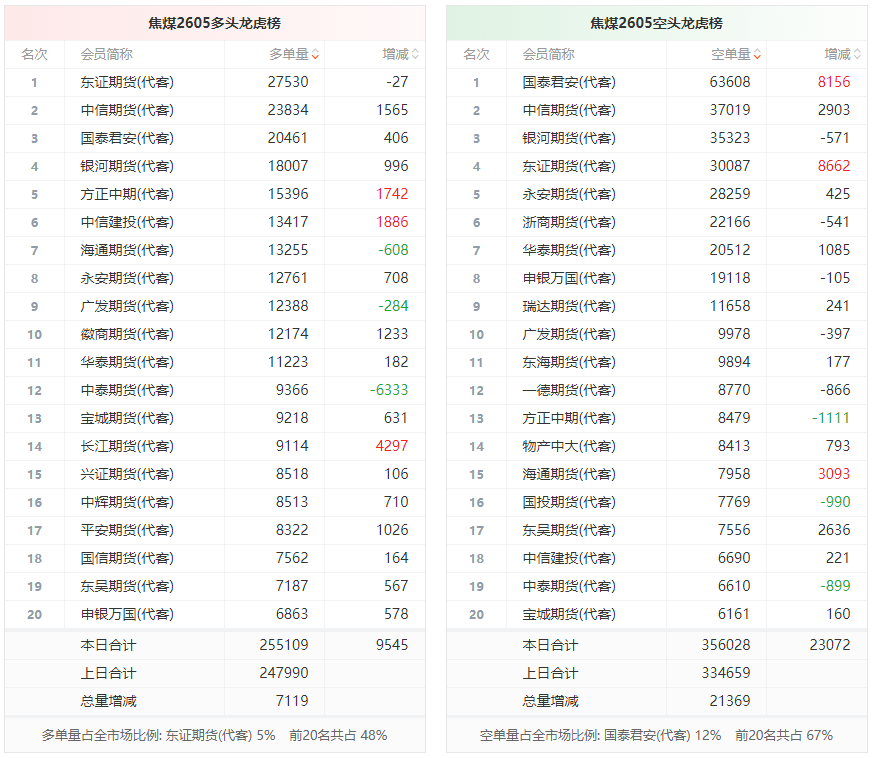874x758 pixels.
Task: Click short table total change 23072
Action: (x=830, y=645)
